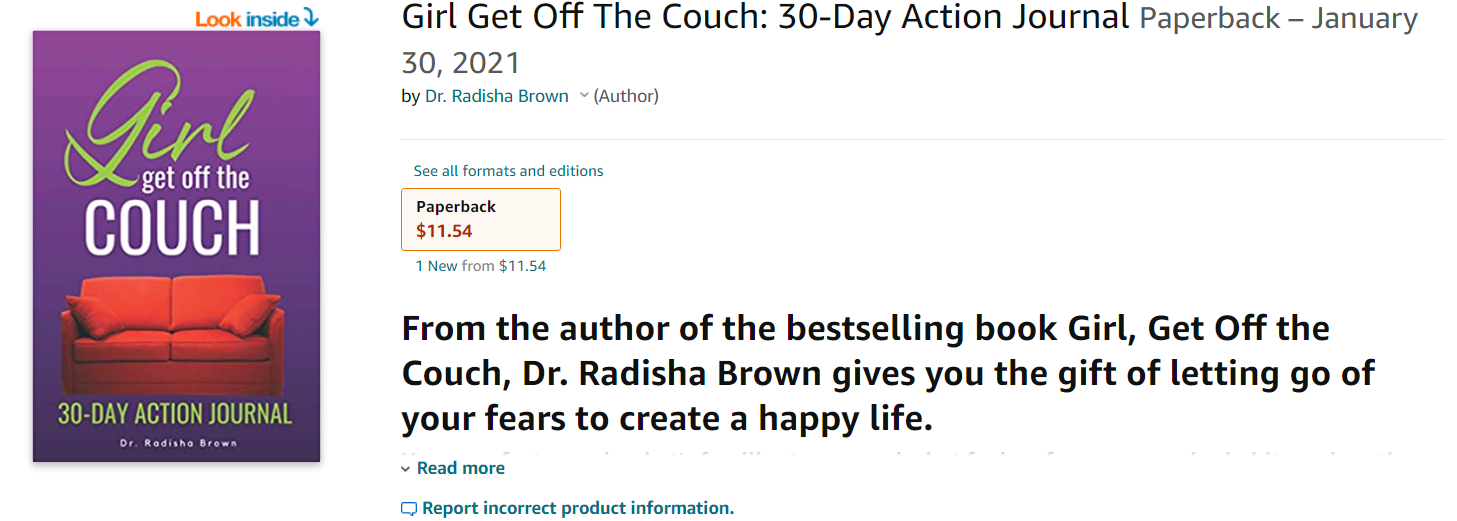The image size is (1457, 521).
Task: Click the report speech bubble icon
Action: point(408,509)
